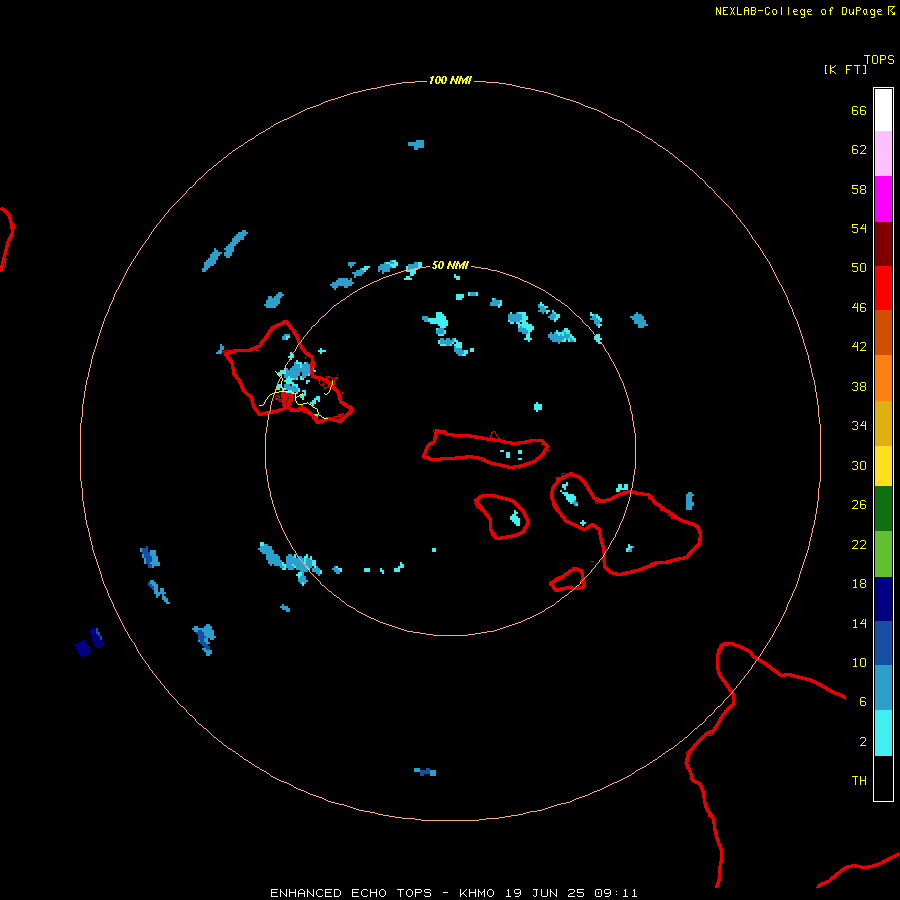The height and width of the screenshot is (900, 900).
Task: Click the [K FT] units label
Action: pos(845,69)
